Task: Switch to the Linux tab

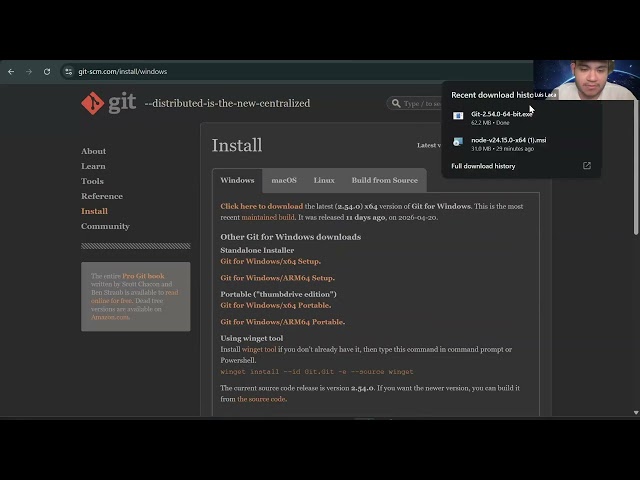Action: [324, 180]
